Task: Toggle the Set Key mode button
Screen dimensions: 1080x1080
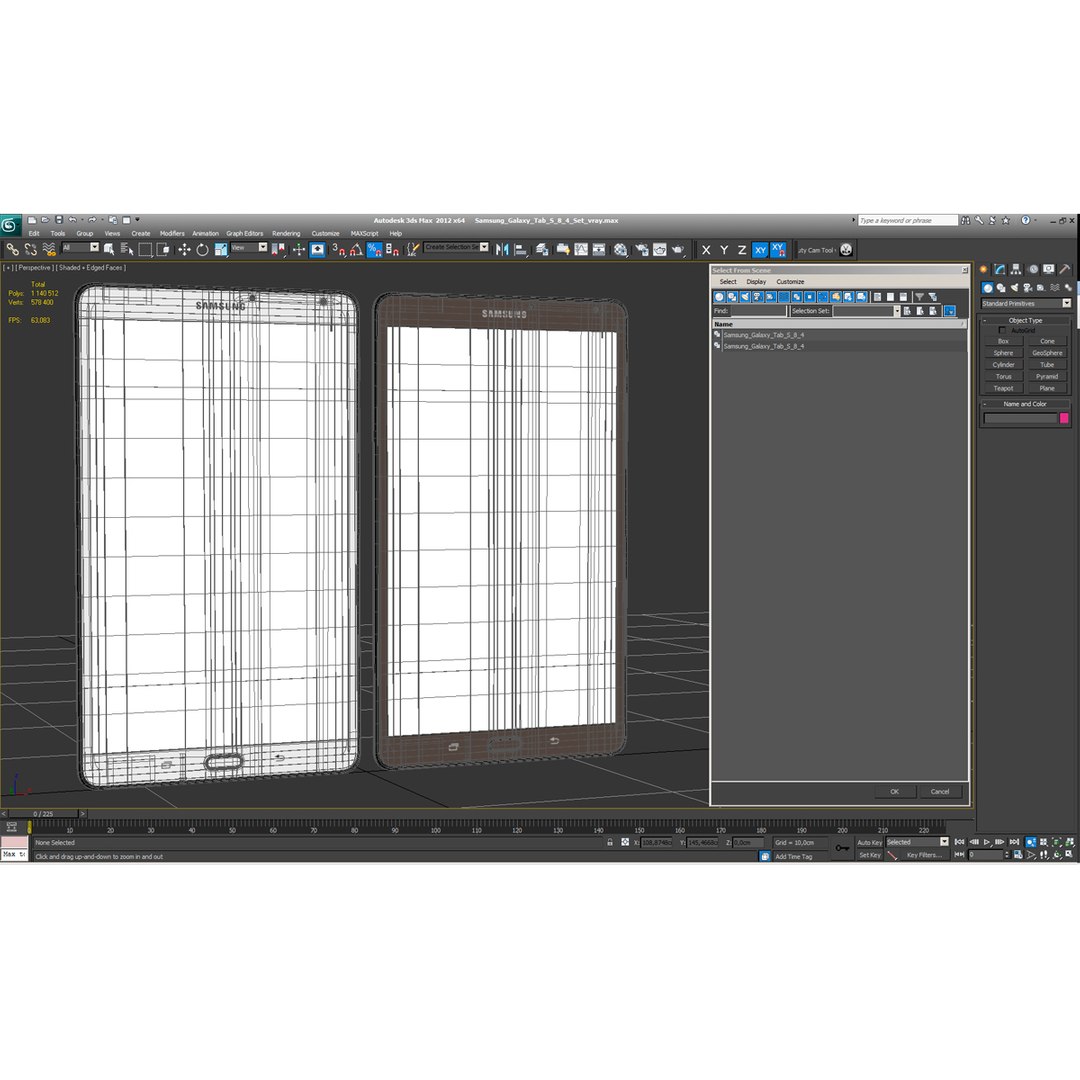Action: pos(869,855)
